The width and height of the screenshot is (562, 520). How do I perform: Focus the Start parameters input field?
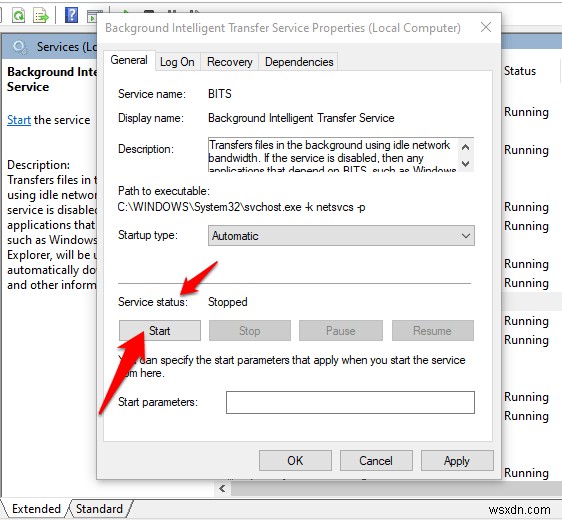point(350,402)
